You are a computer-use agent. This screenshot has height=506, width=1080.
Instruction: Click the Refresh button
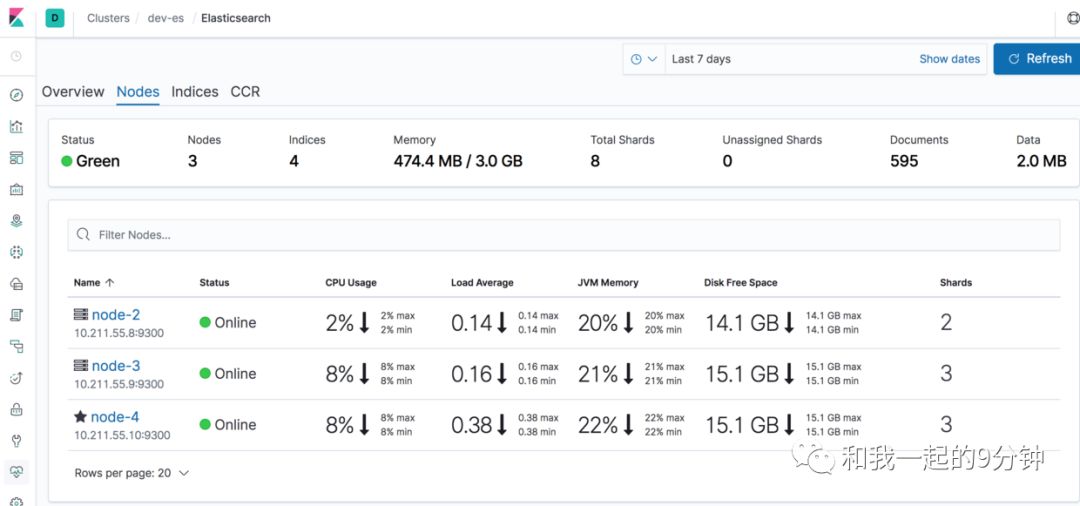(1037, 59)
